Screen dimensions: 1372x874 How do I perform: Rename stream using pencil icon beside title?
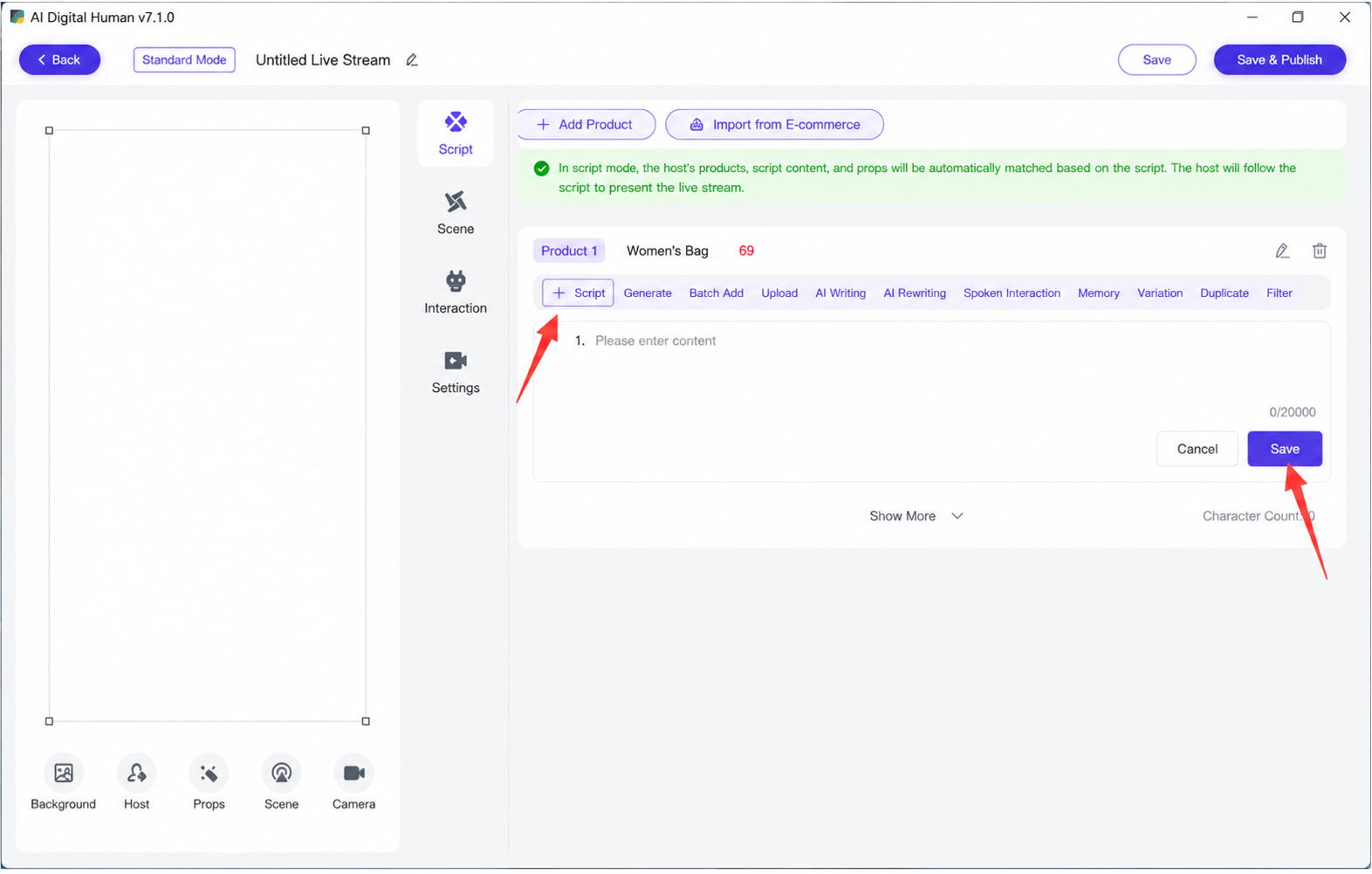click(412, 60)
